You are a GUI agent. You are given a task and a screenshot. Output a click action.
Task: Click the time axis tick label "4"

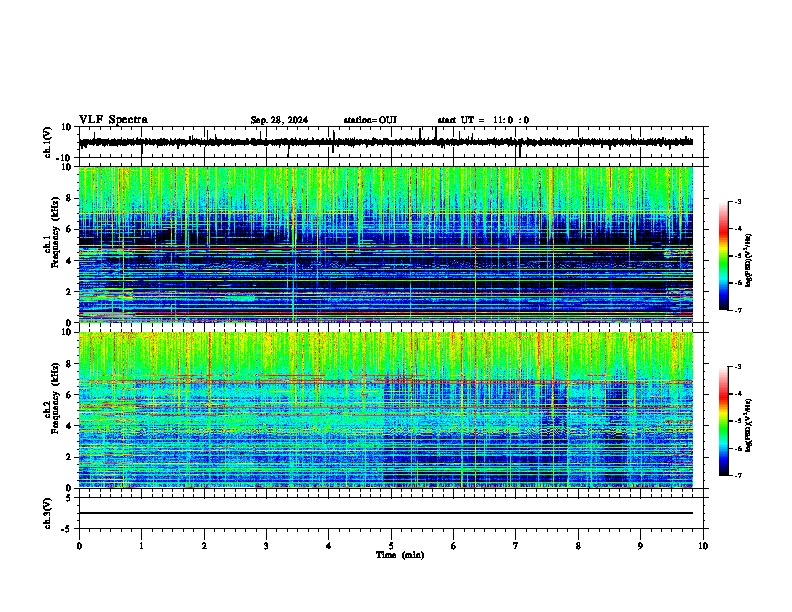click(328, 546)
